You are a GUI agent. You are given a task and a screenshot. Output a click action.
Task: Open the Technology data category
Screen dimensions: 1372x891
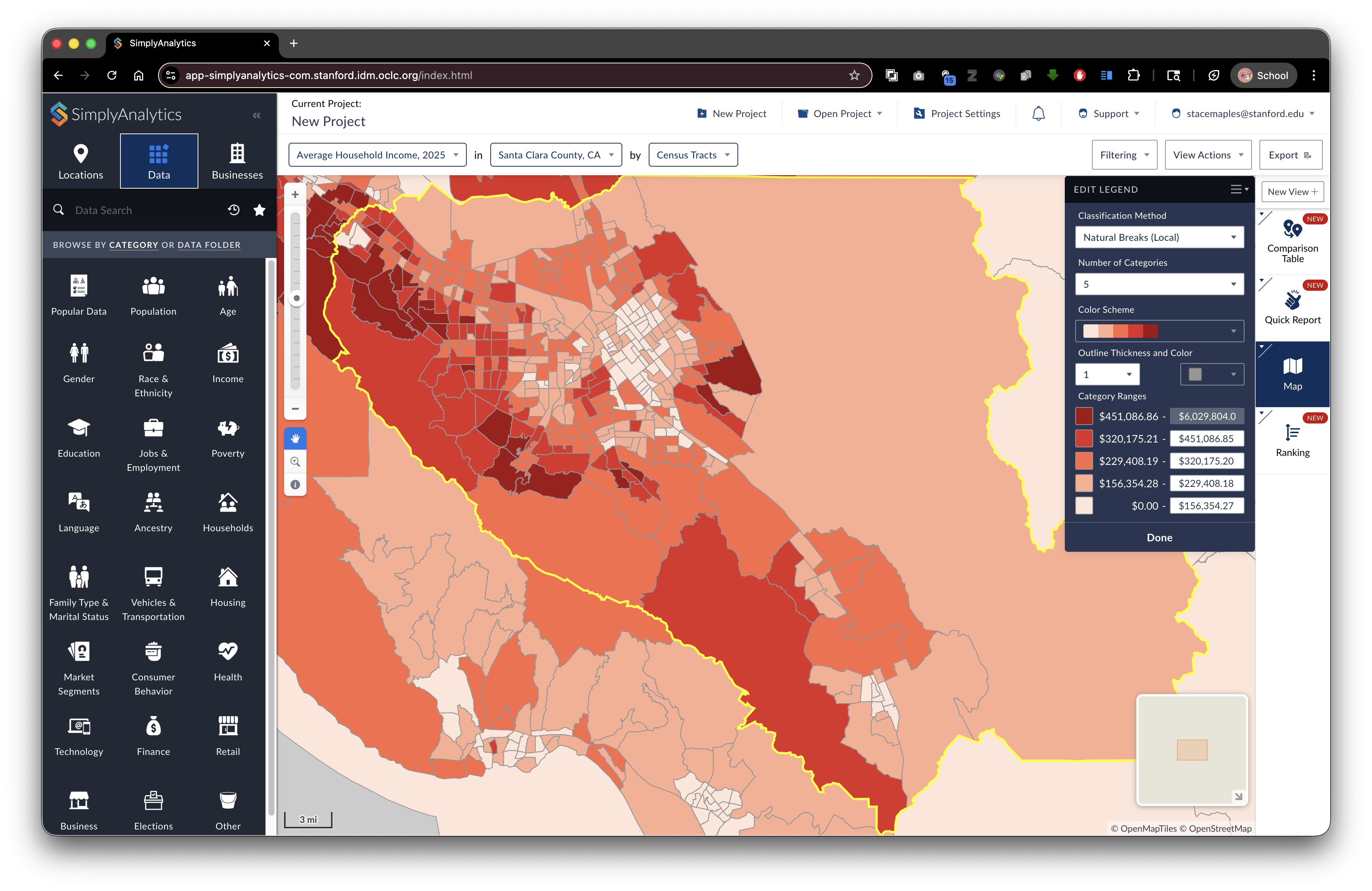pyautogui.click(x=79, y=736)
